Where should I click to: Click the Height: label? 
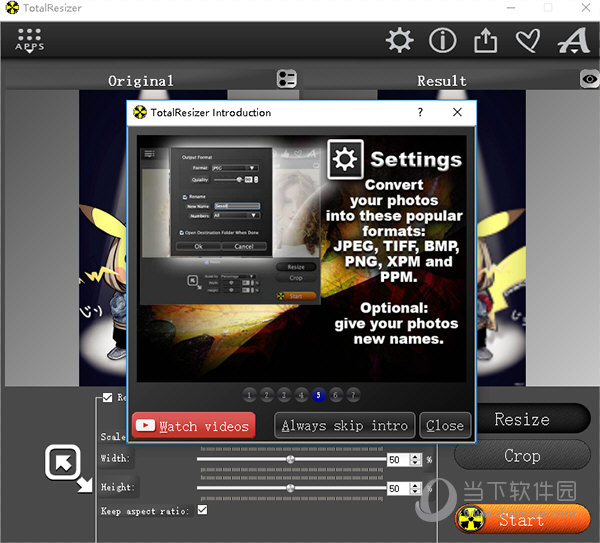click(117, 487)
